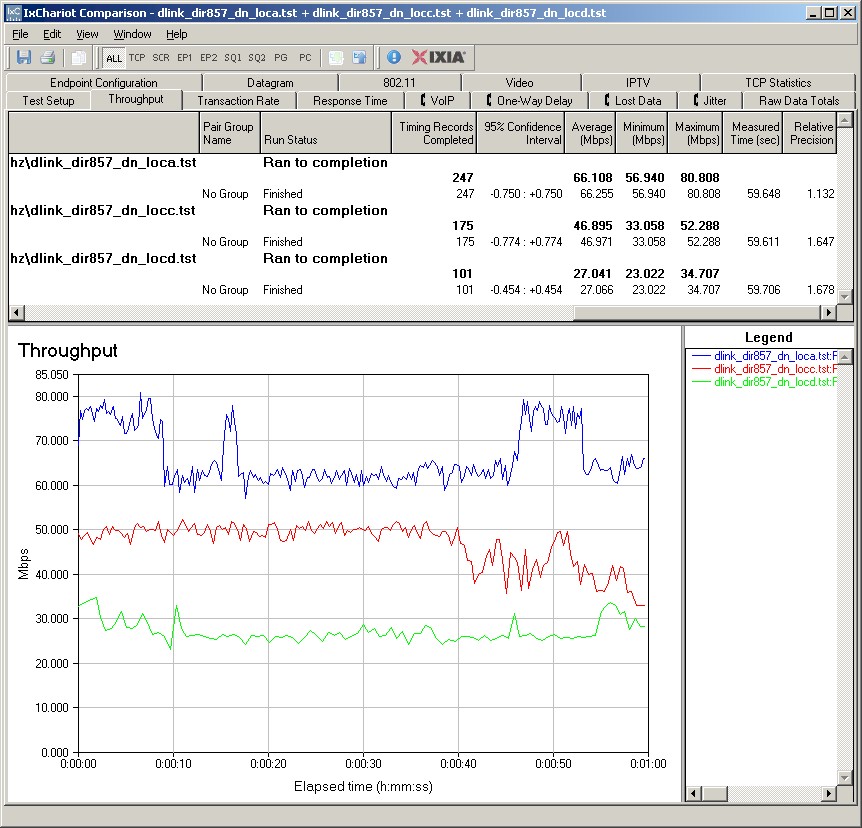Image resolution: width=862 pixels, height=828 pixels.
Task: Click the Pair Group Name column header
Action: tap(229, 133)
